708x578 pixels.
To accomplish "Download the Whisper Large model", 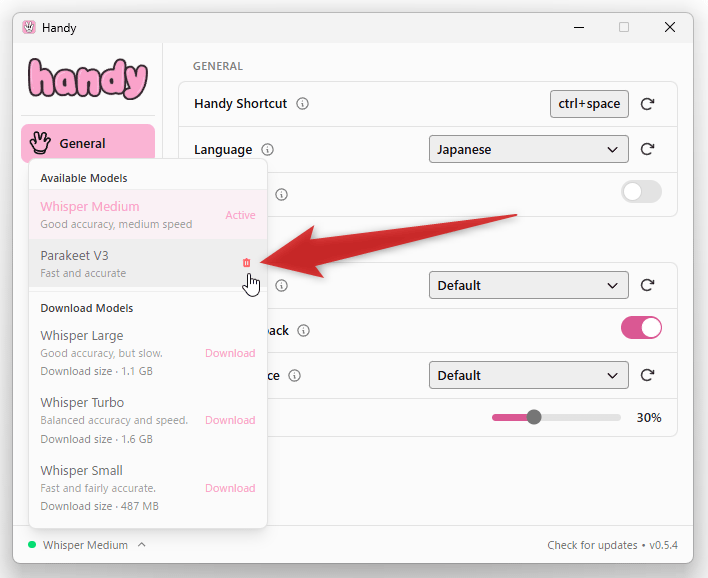I will [230, 353].
